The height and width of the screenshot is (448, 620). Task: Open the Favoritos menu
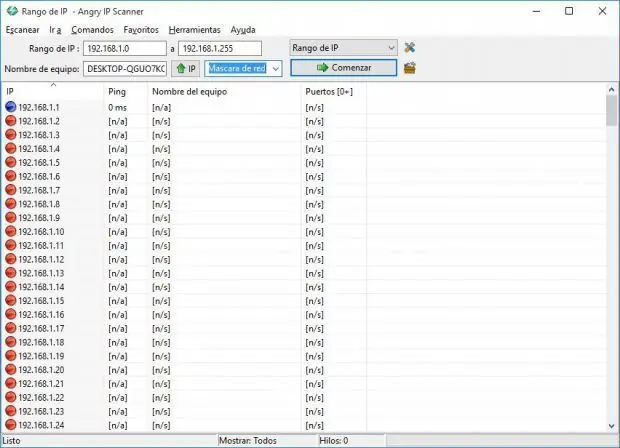click(x=141, y=30)
